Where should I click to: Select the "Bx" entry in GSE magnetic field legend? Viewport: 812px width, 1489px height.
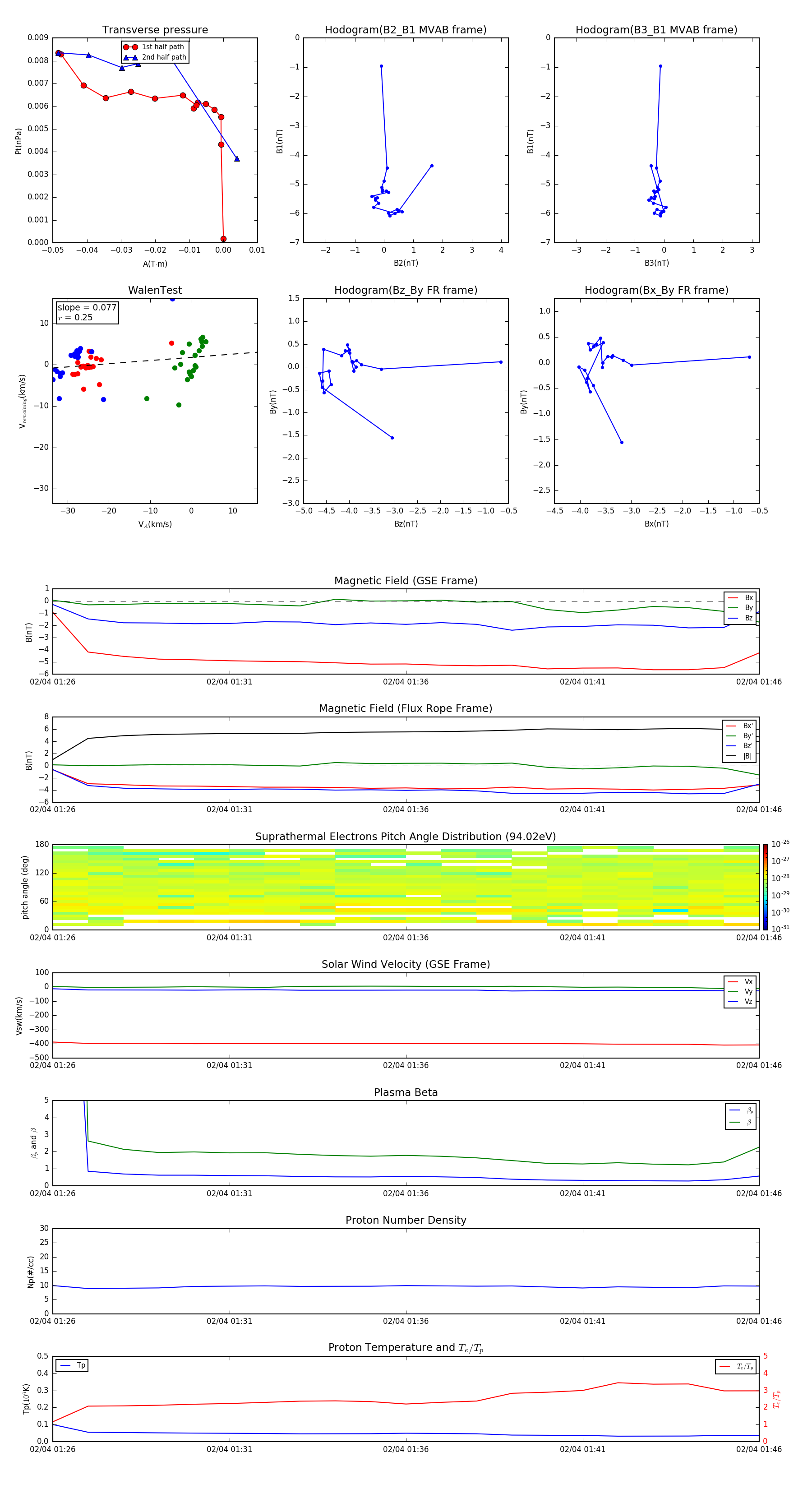(740, 598)
